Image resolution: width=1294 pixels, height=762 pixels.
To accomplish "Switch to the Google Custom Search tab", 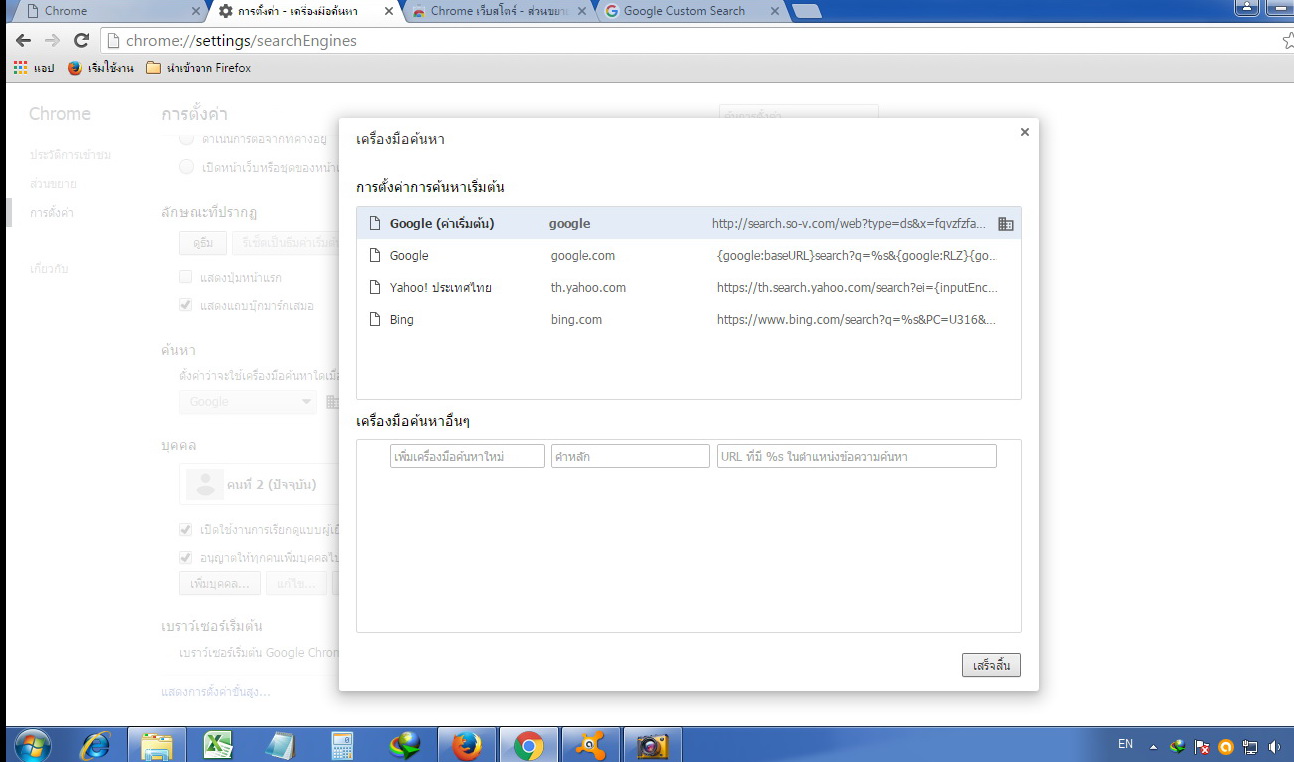I will 692,11.
